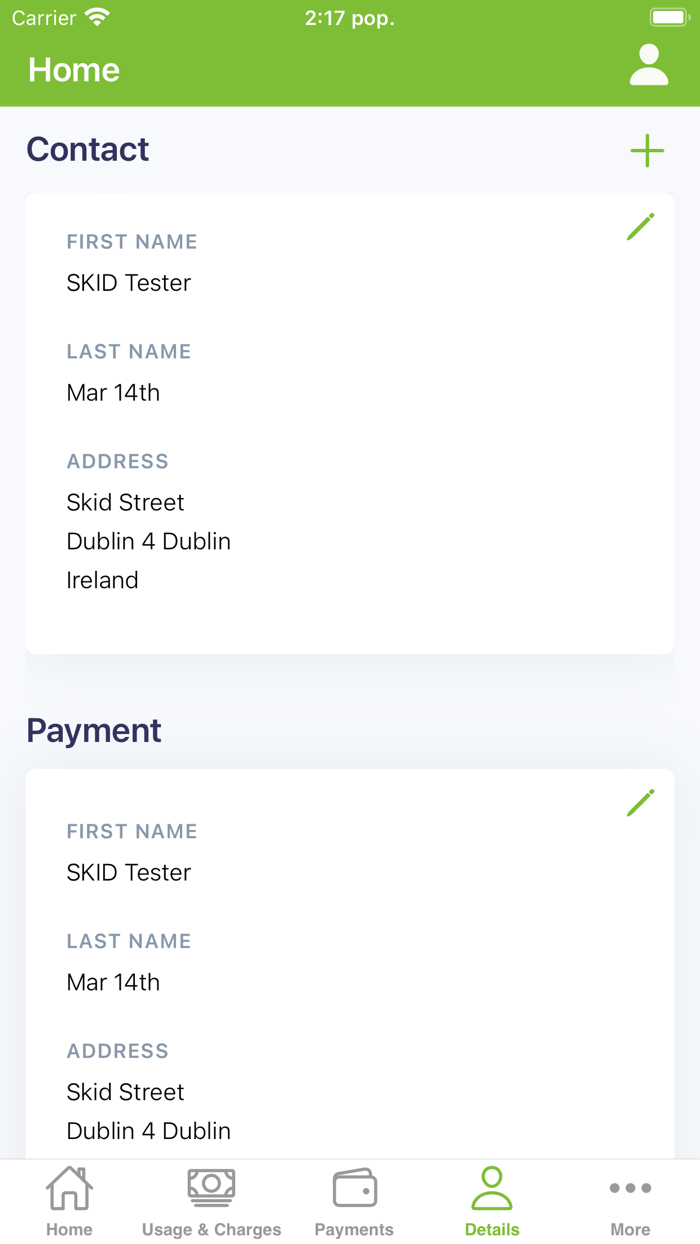Viewport: 700px width, 1244px height.
Task: Tap the Wi-Fi status icon
Action: coord(97,18)
